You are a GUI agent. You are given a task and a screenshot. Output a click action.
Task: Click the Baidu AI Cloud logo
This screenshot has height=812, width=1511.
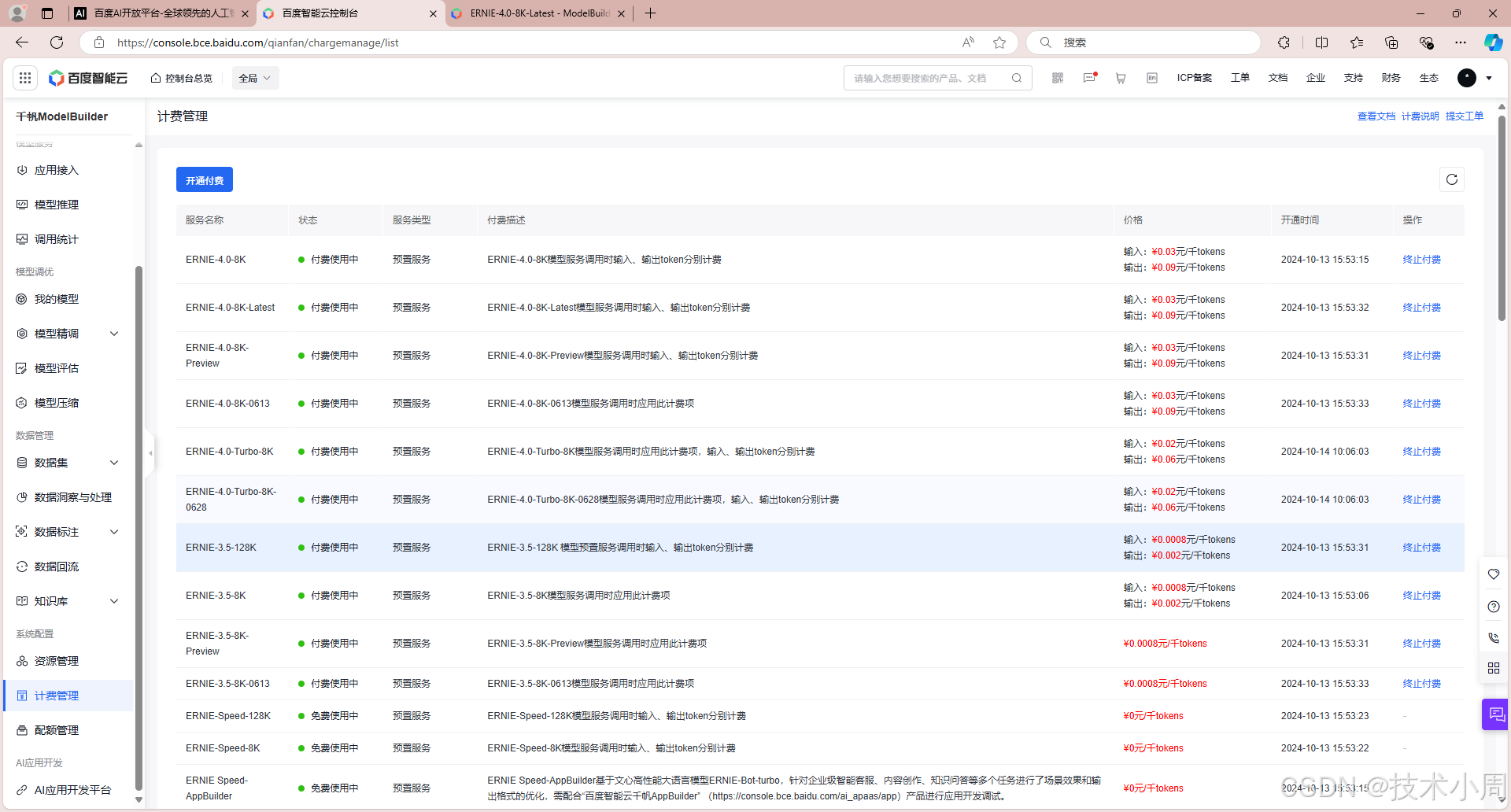[x=88, y=78]
